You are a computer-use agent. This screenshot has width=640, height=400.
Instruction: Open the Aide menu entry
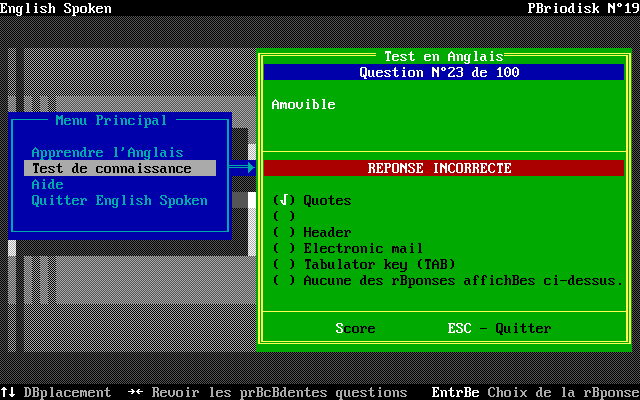[x=47, y=184]
